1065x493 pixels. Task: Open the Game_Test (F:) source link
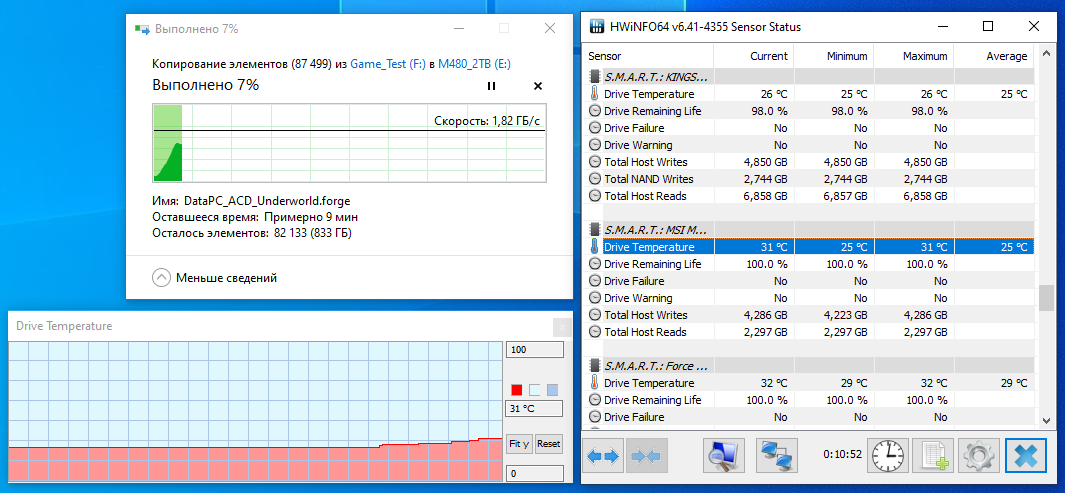click(x=388, y=64)
